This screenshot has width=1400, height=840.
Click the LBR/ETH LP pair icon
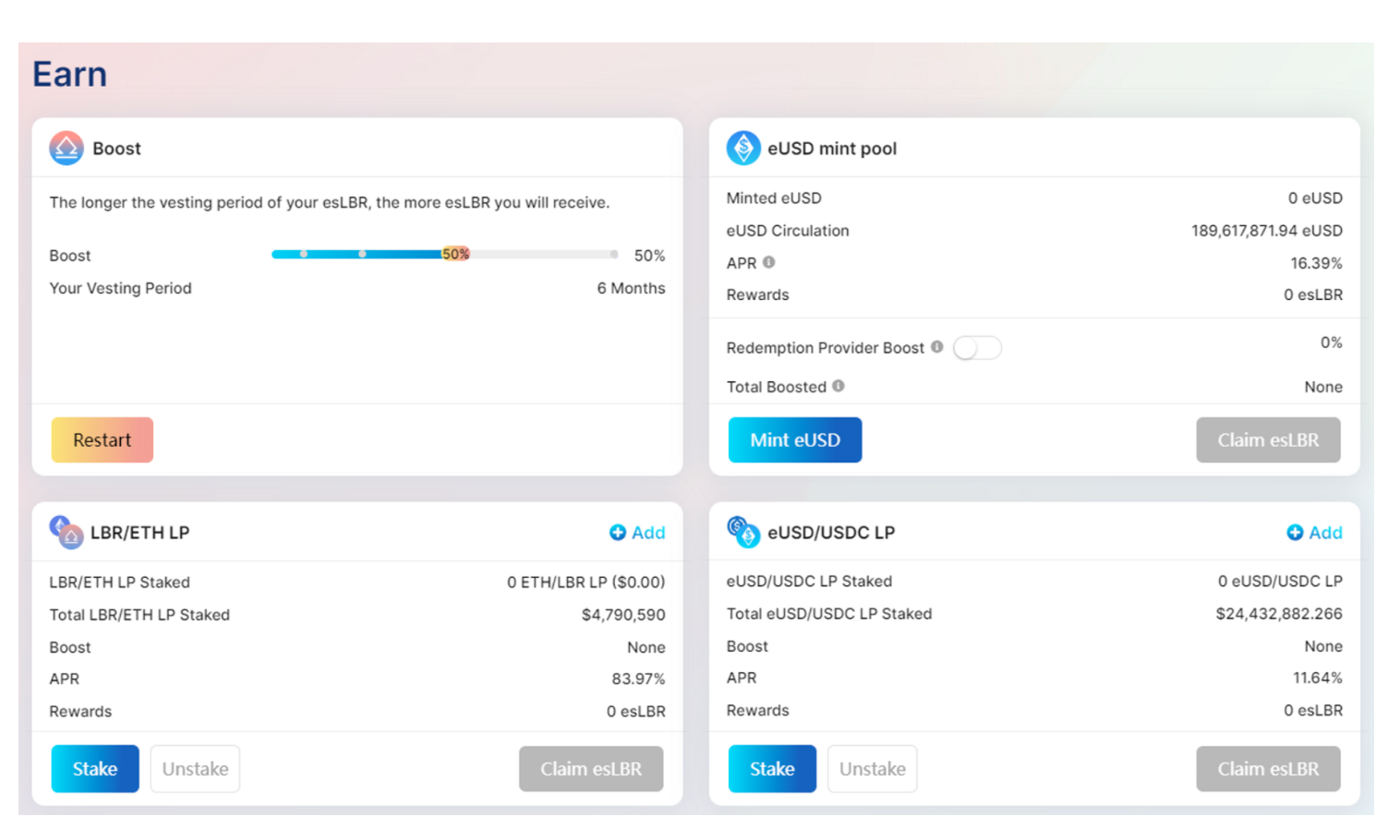[66, 533]
